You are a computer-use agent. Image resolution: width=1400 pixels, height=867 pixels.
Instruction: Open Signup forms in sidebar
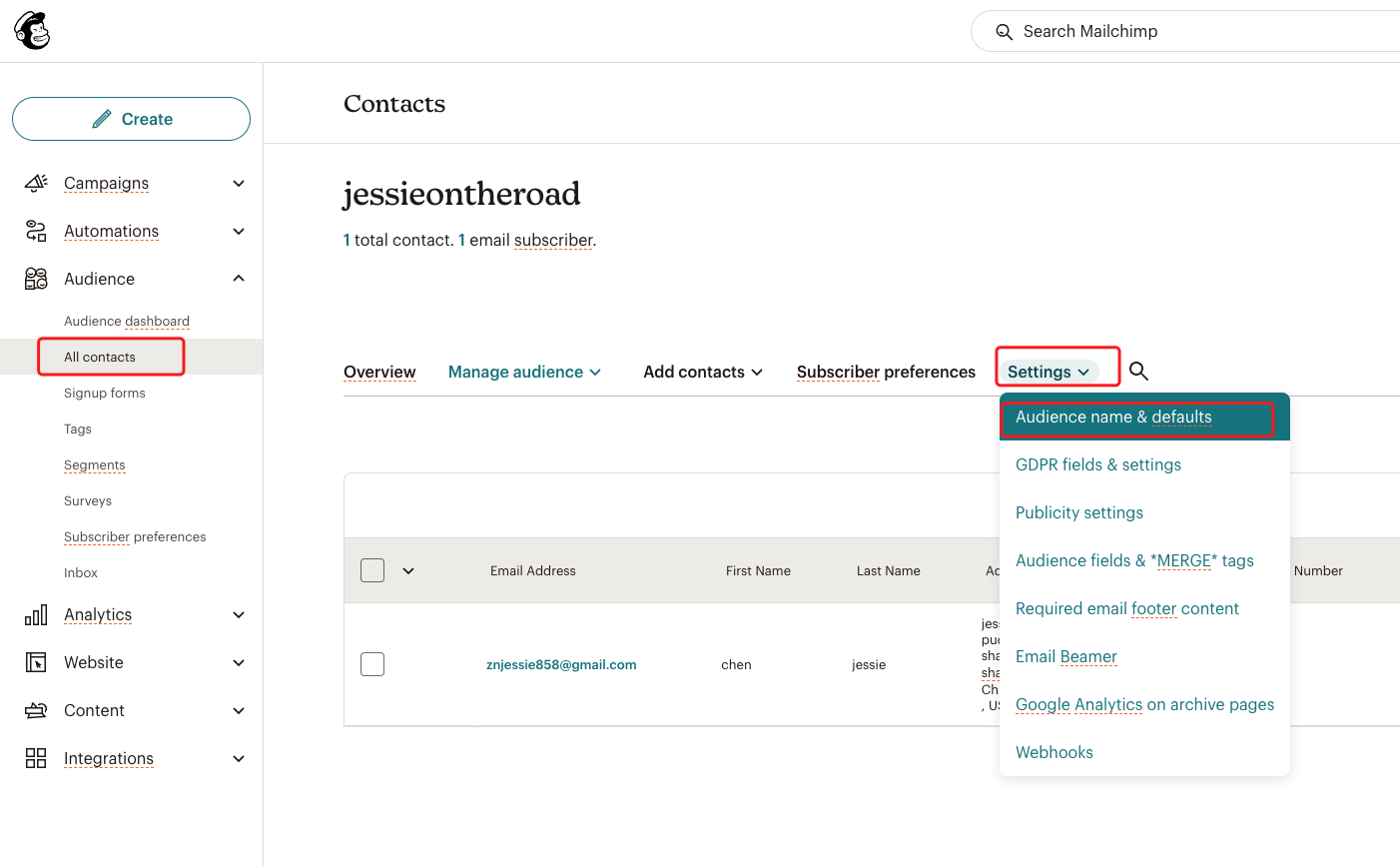(x=105, y=393)
